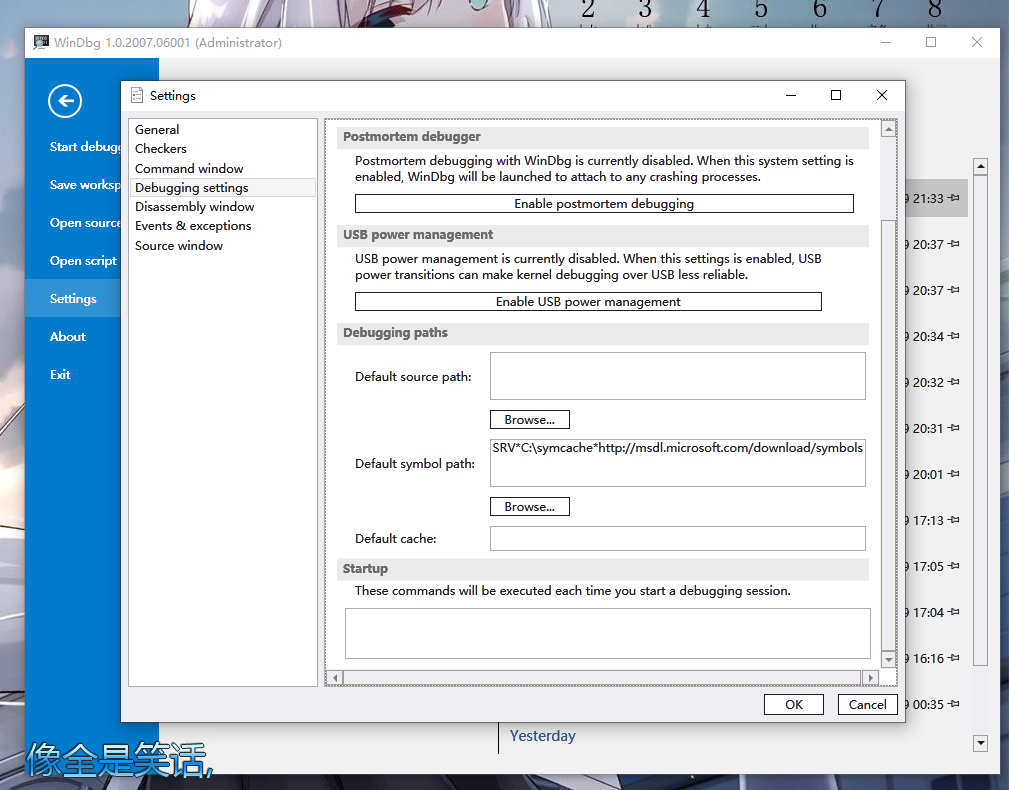
Task: Click pin icon beside 20:01 recent entry
Action: pos(954,474)
